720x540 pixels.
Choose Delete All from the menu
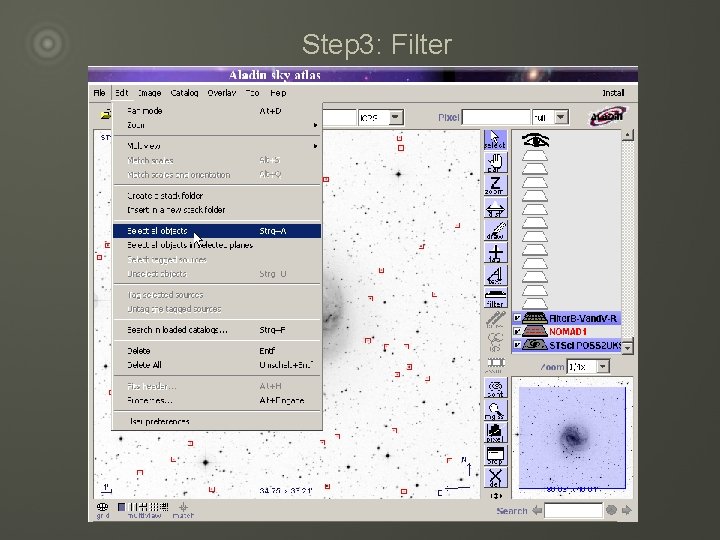[217, 365]
